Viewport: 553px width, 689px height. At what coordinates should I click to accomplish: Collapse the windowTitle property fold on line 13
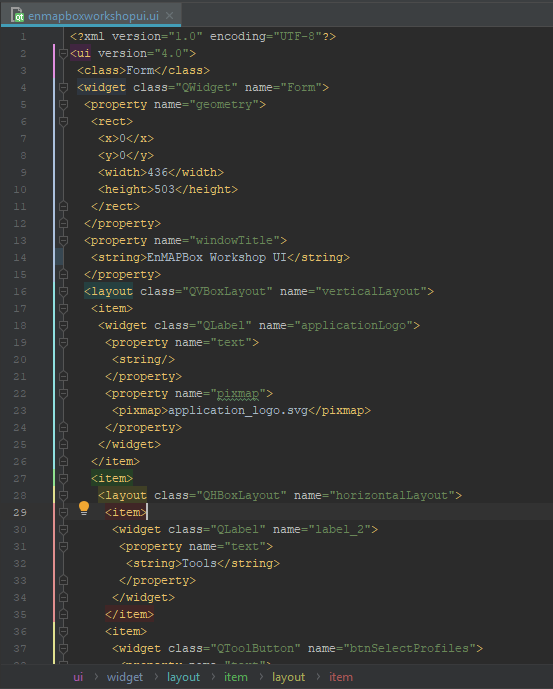pyautogui.click(x=63, y=240)
